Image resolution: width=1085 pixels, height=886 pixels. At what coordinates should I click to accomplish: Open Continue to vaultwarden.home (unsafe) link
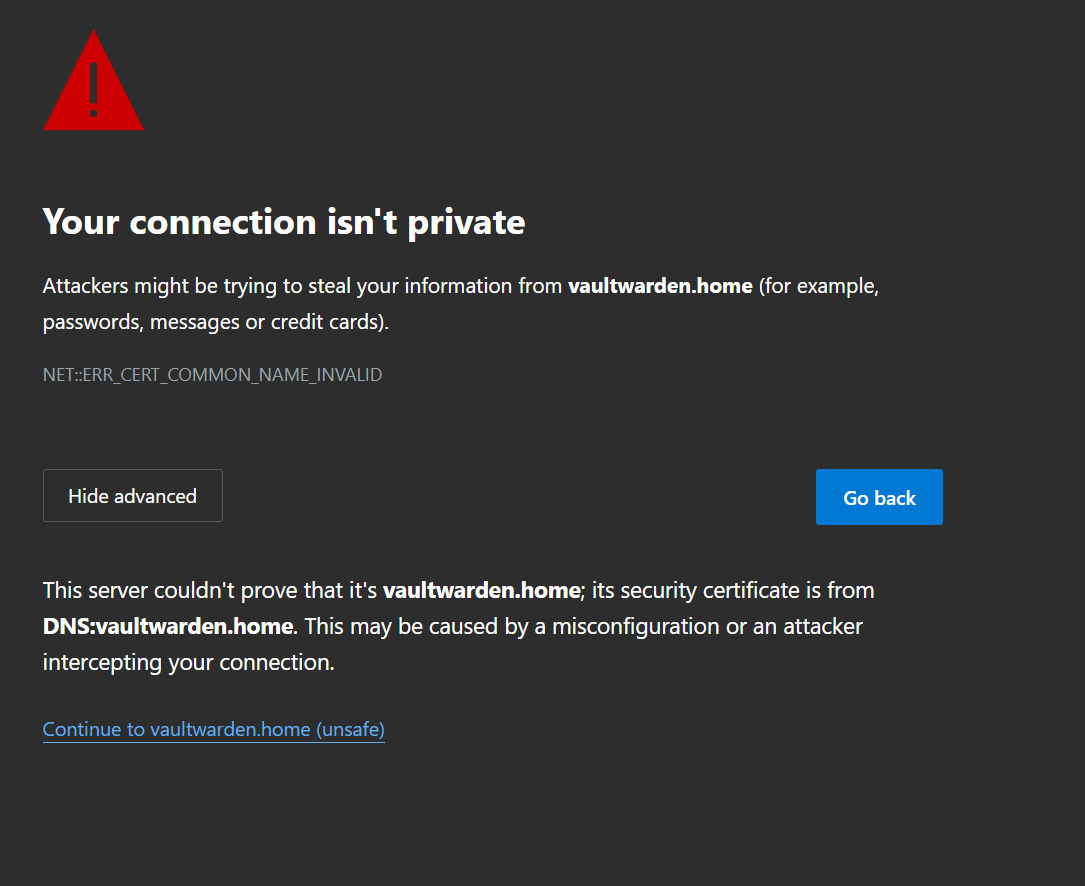point(214,730)
